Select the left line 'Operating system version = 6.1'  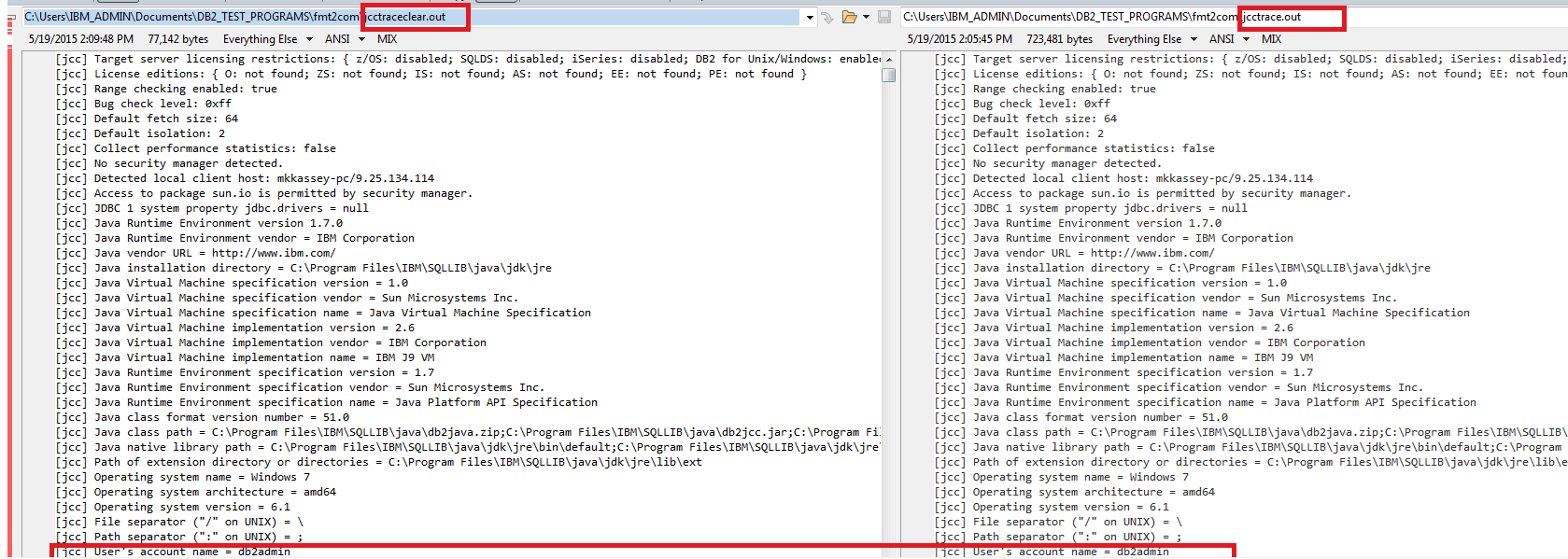tap(173, 507)
